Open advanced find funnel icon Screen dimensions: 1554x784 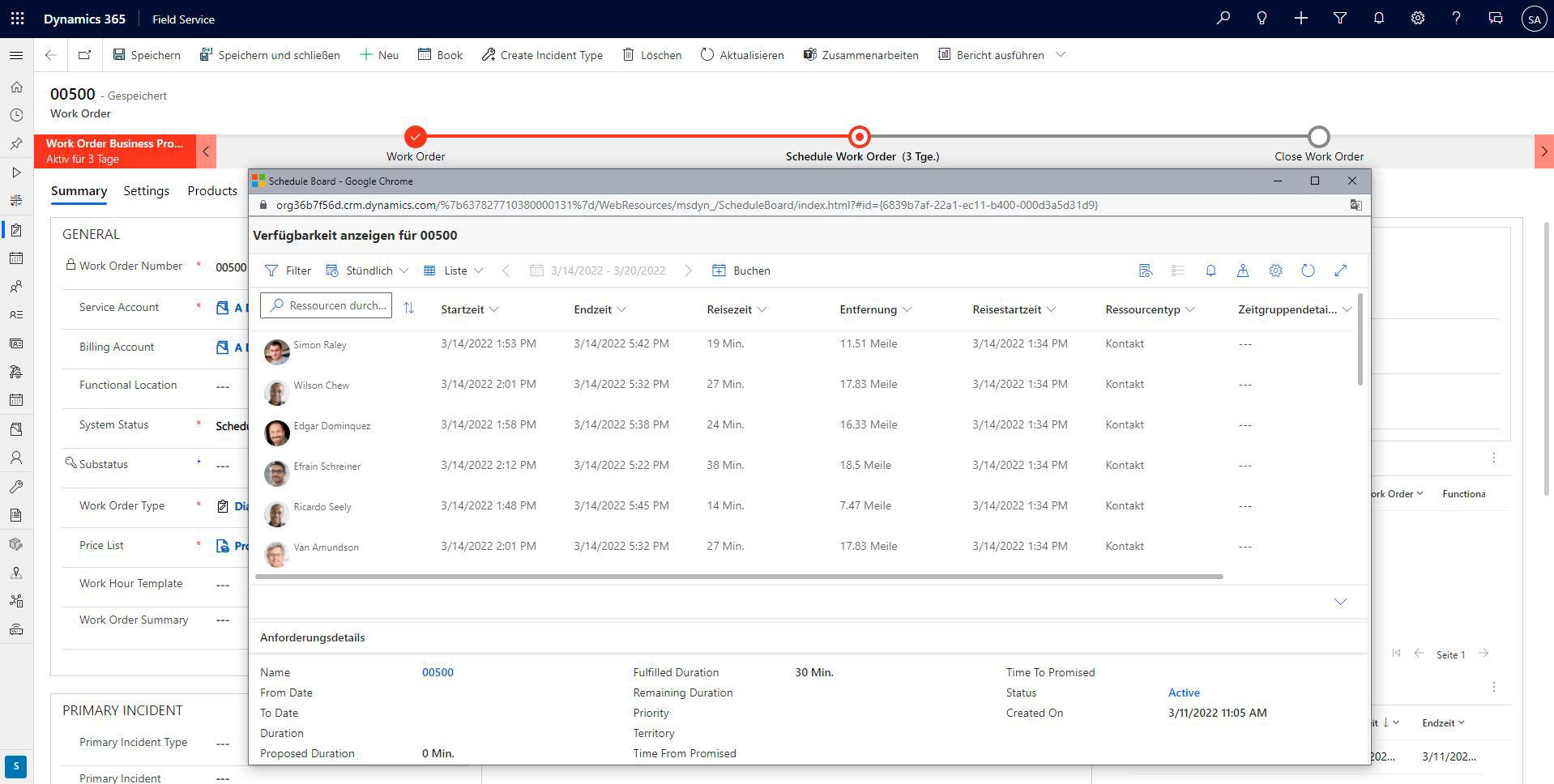click(x=1339, y=19)
